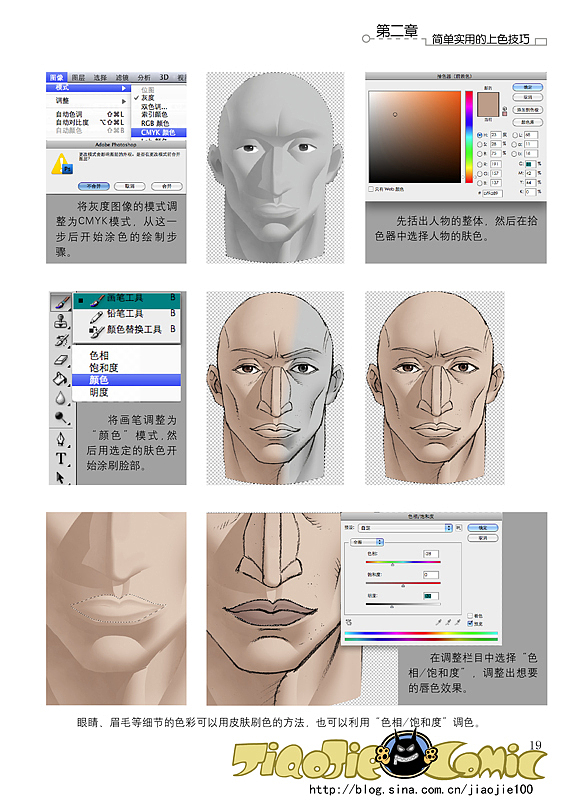Confirm Color Picker with 确定 button

pos(527,88)
